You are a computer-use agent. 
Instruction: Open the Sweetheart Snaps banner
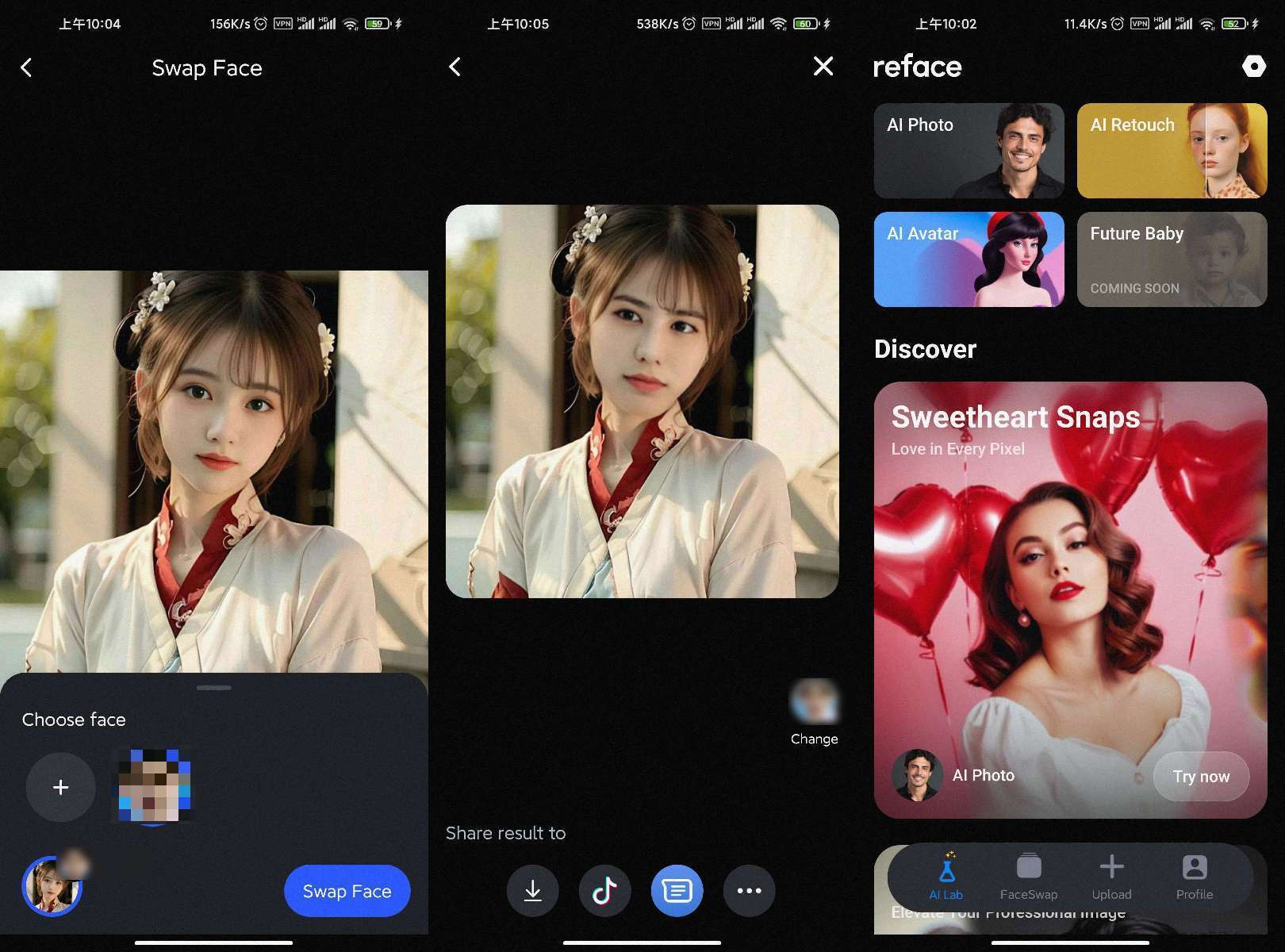1071,600
